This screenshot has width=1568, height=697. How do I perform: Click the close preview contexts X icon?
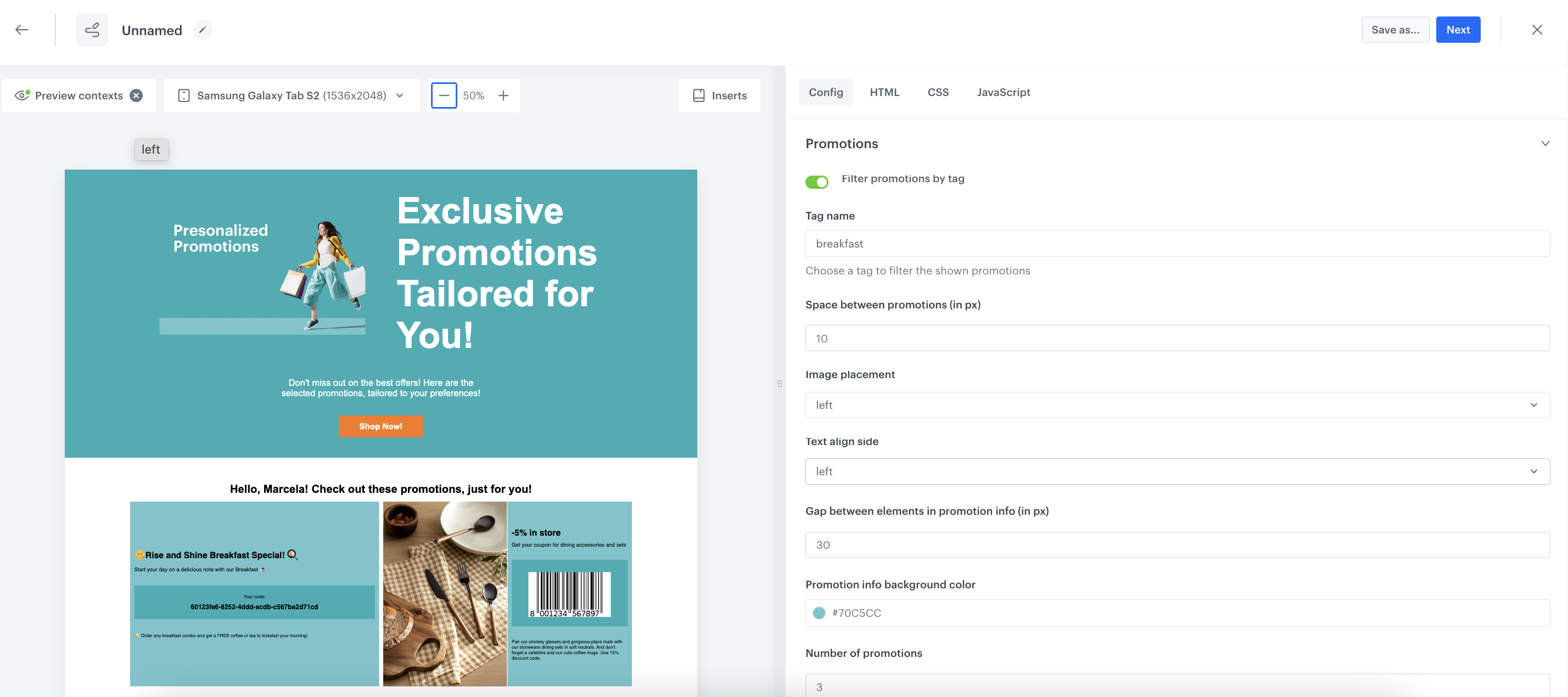pos(136,95)
